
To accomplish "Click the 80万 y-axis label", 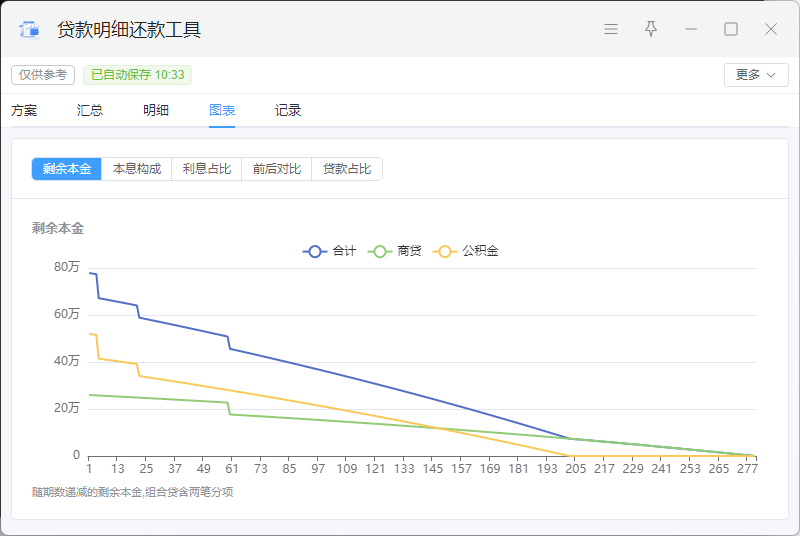I will coord(67,267).
